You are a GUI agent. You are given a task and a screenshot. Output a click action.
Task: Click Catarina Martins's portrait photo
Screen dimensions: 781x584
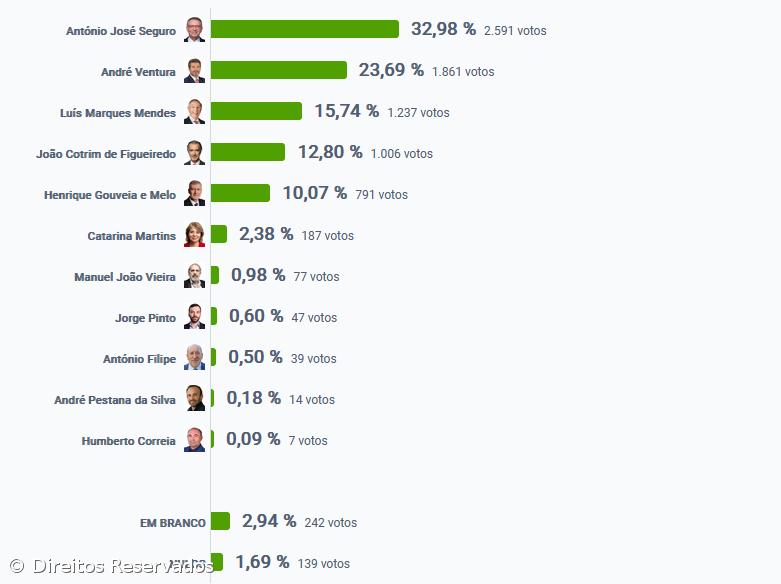click(194, 235)
